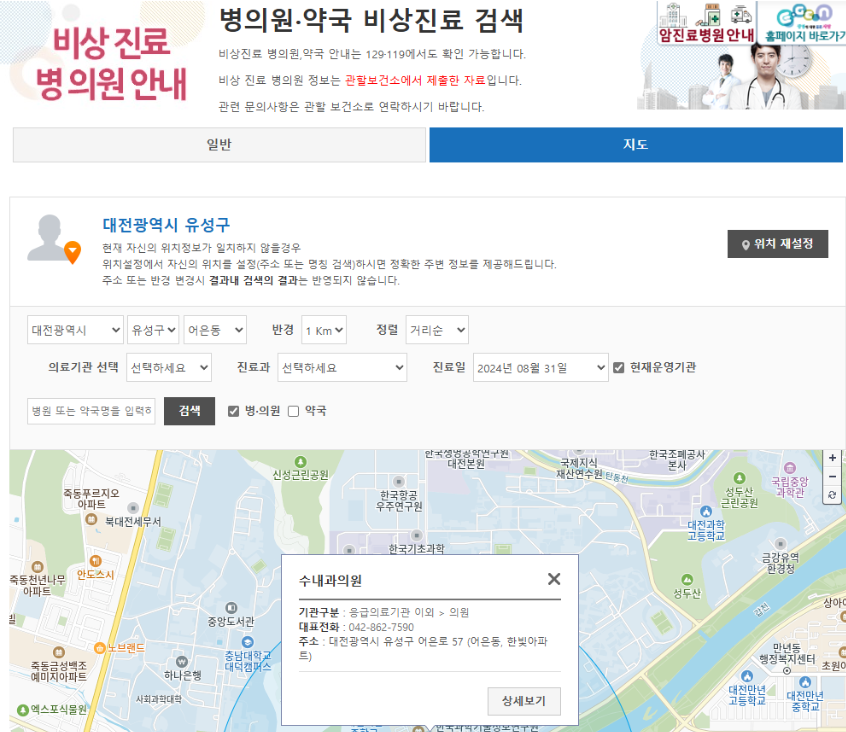
Task: Toggle the 현재운영기관 checkbox
Action: pos(619,367)
